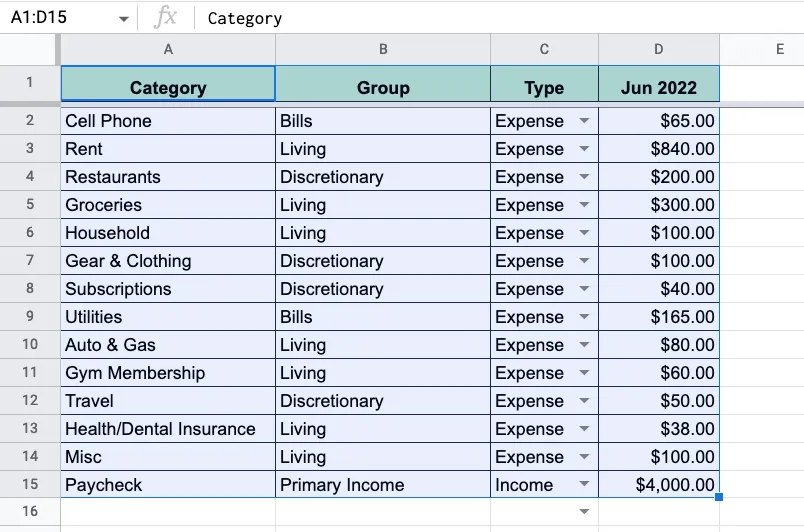The image size is (804, 532).
Task: Select the Rent cell
Action: pos(168,149)
